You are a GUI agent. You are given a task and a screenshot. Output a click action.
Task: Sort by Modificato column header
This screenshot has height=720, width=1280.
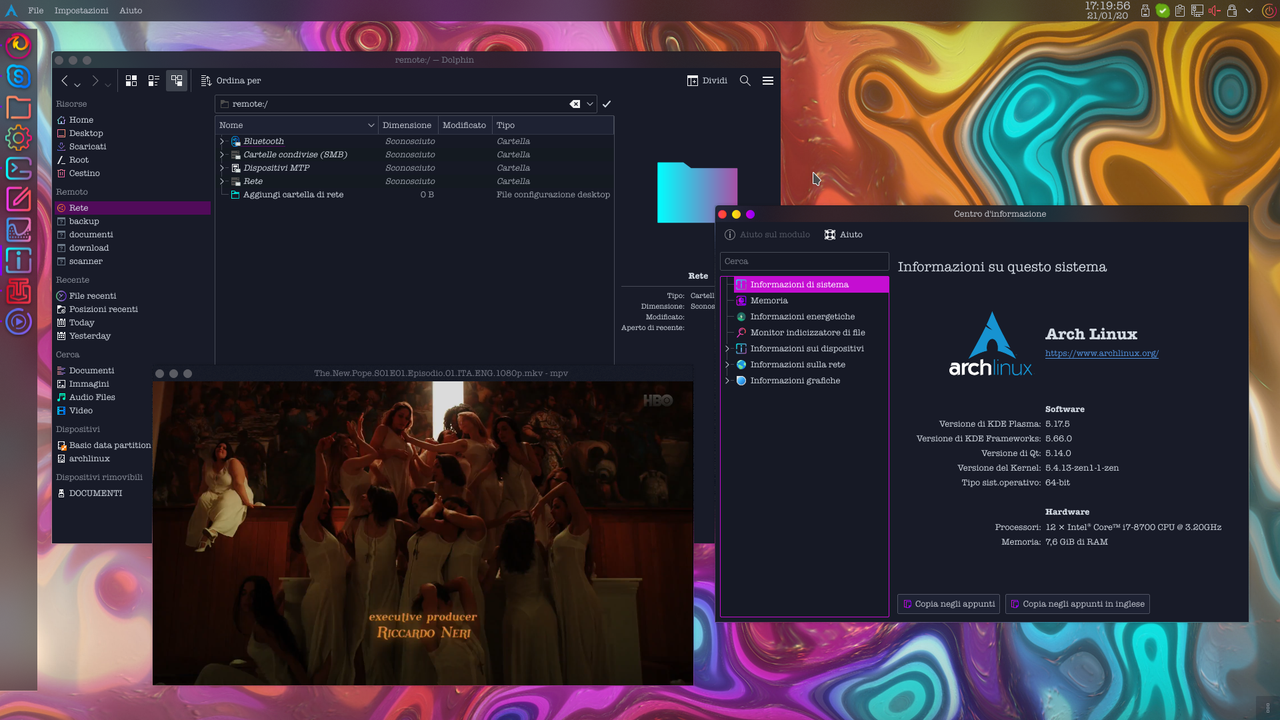(465, 125)
